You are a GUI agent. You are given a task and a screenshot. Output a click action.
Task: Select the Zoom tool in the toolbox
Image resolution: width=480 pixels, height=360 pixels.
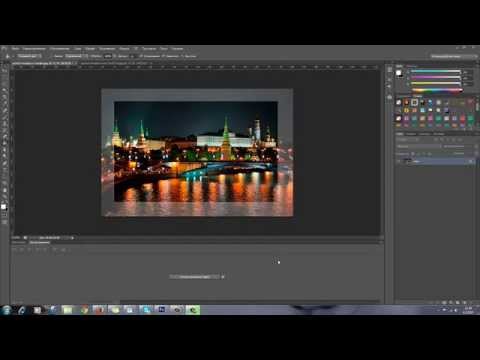[5, 197]
